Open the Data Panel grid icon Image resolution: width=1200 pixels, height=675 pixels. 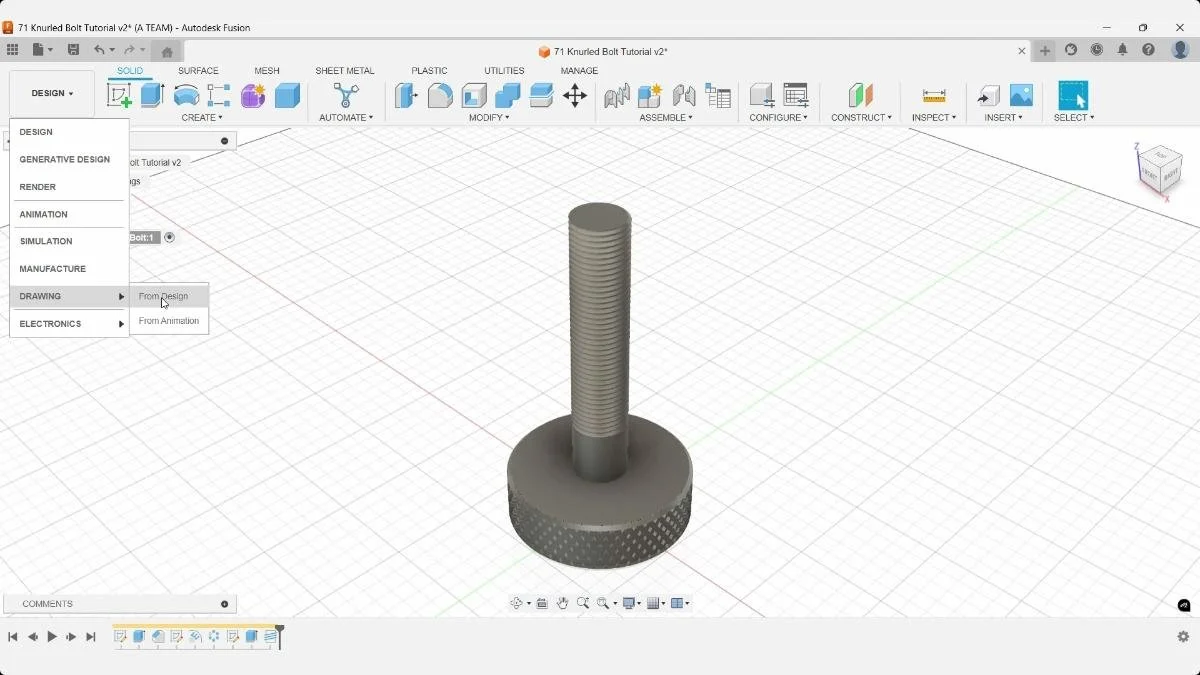[x=12, y=50]
